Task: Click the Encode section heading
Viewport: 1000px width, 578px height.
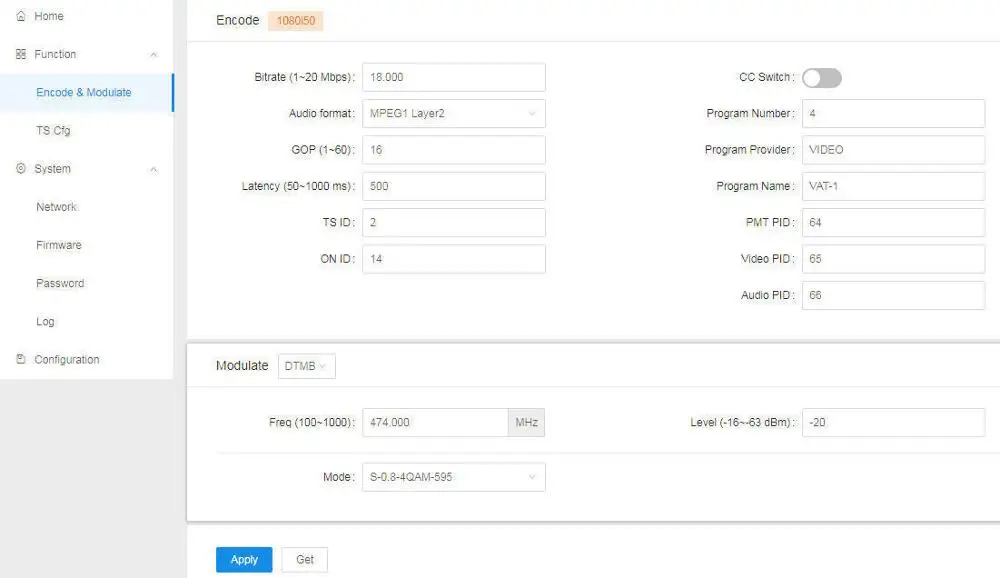Action: [237, 20]
